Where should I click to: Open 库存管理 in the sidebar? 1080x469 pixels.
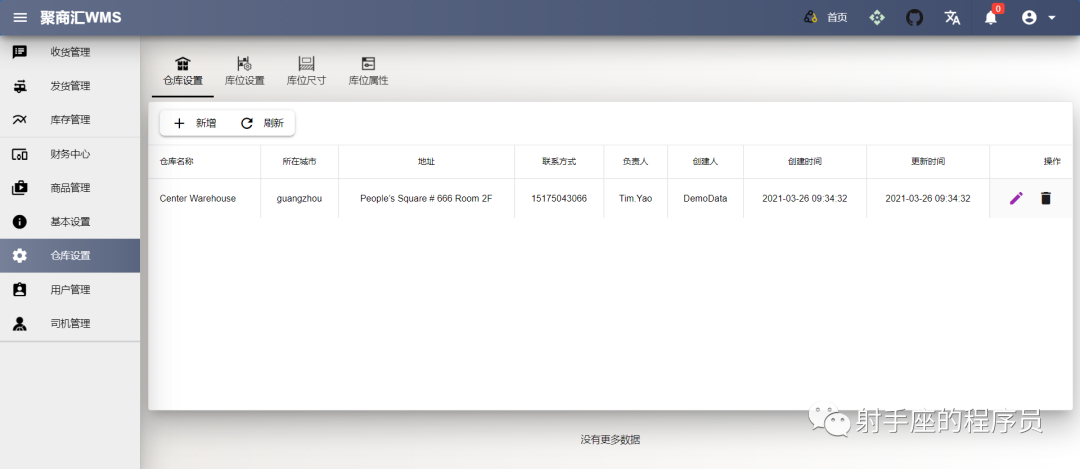point(70,120)
